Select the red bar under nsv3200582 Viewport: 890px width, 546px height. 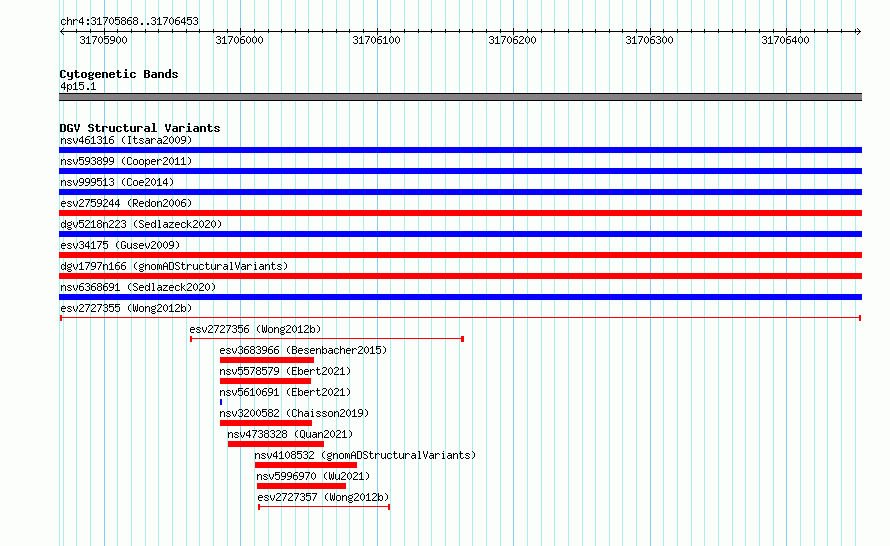pyautogui.click(x=266, y=423)
